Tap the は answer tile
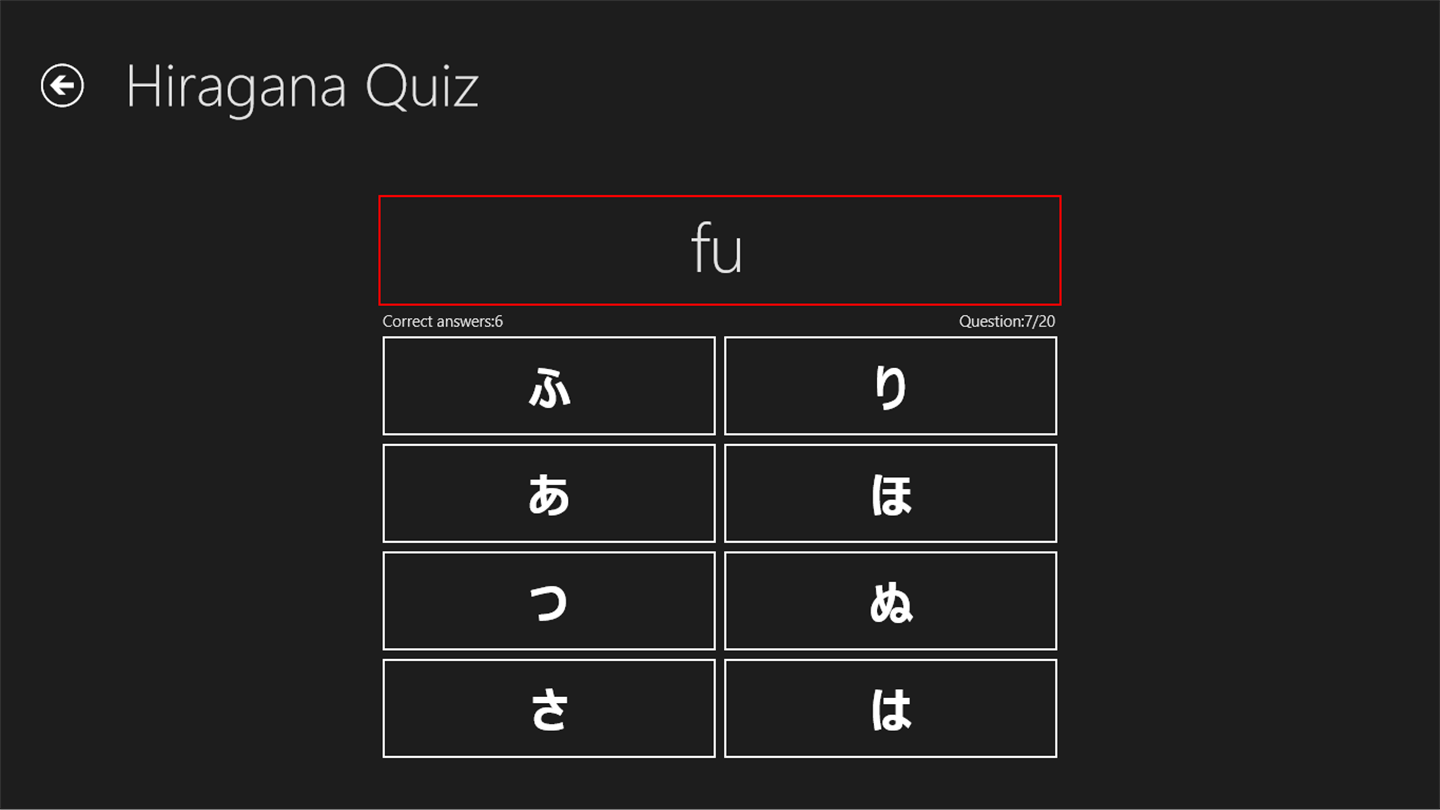The height and width of the screenshot is (810, 1440). pyautogui.click(x=890, y=708)
